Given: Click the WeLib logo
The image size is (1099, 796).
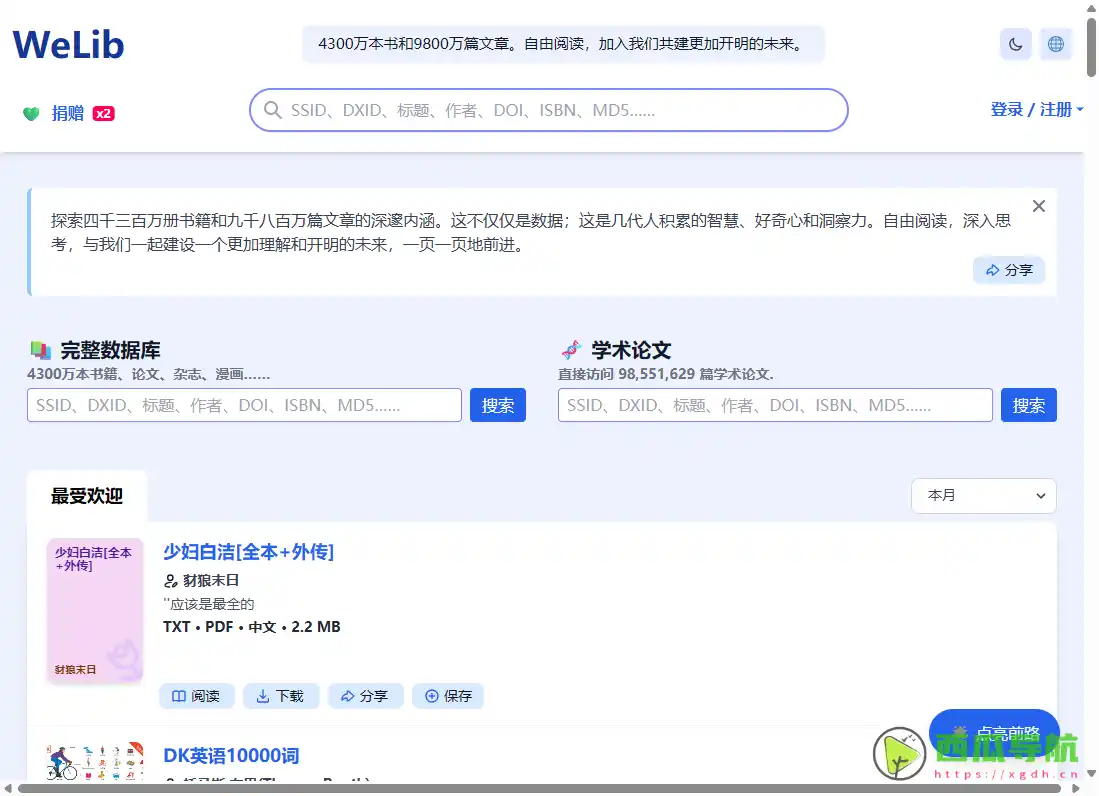Looking at the screenshot, I should pos(68,44).
